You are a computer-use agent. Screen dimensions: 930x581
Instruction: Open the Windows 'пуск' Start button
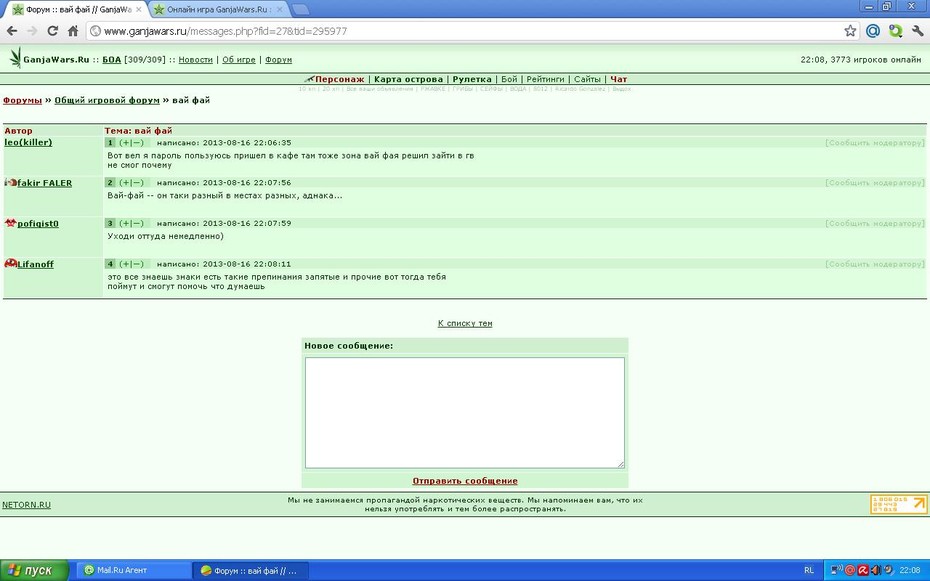[x=34, y=570]
